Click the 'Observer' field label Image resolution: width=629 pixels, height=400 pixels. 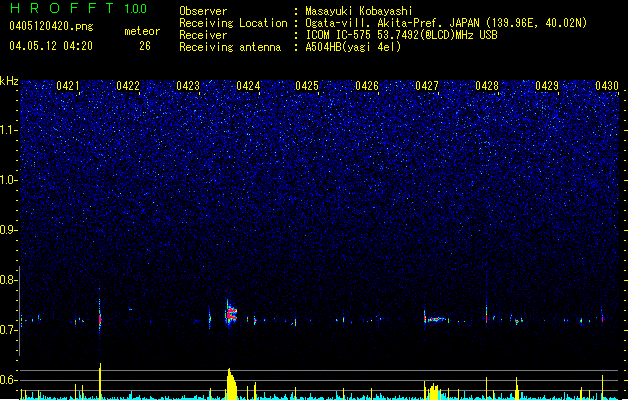203,11
